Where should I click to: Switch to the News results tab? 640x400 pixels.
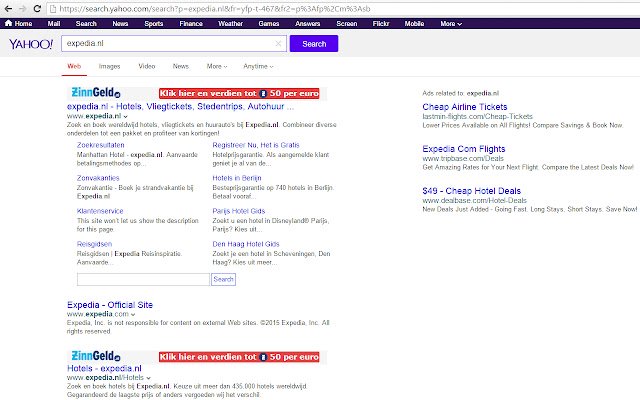click(181, 66)
